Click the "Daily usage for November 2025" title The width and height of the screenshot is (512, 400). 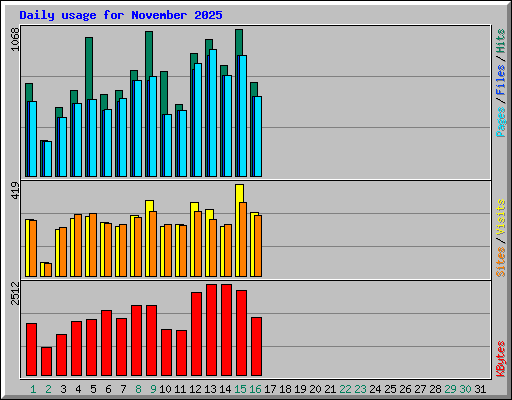(121, 15)
